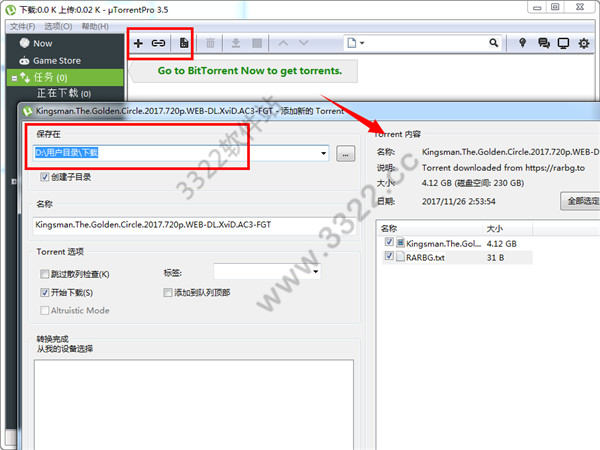
Task: Click the Stop square toolbar icon
Action: click(257, 43)
